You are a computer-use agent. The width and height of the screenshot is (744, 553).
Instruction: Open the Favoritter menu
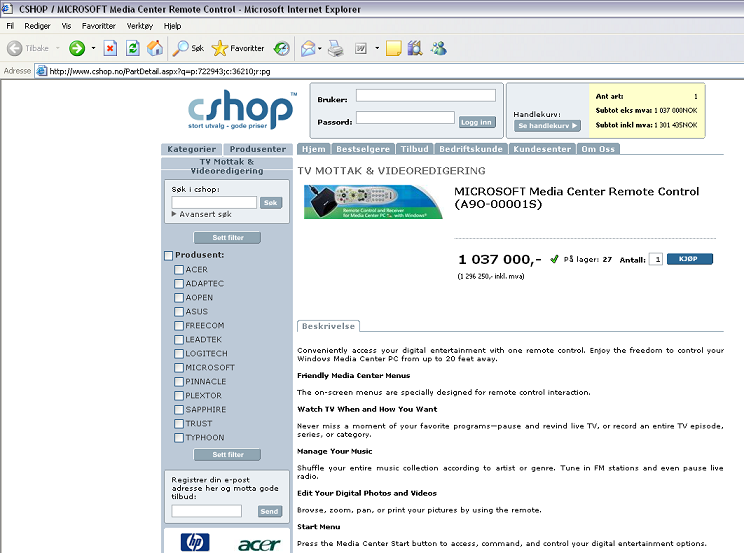[98, 26]
